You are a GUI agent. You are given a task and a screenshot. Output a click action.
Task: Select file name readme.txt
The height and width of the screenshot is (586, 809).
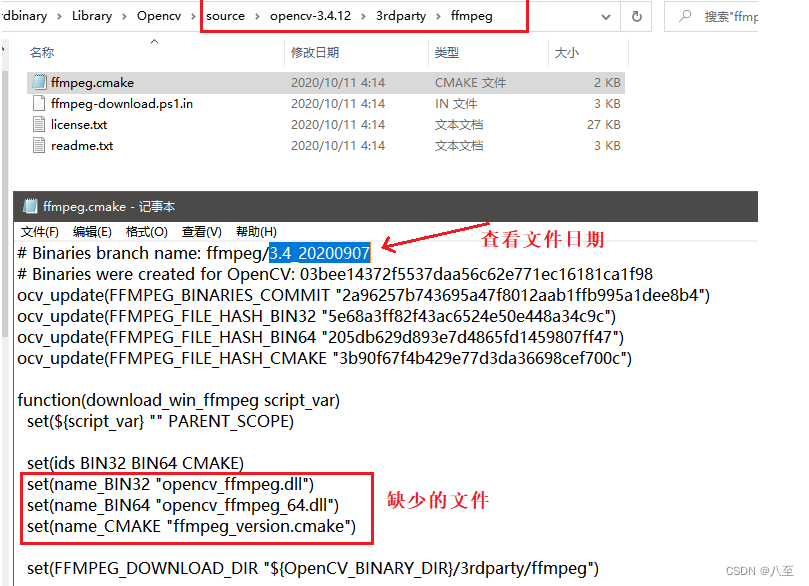click(x=82, y=146)
